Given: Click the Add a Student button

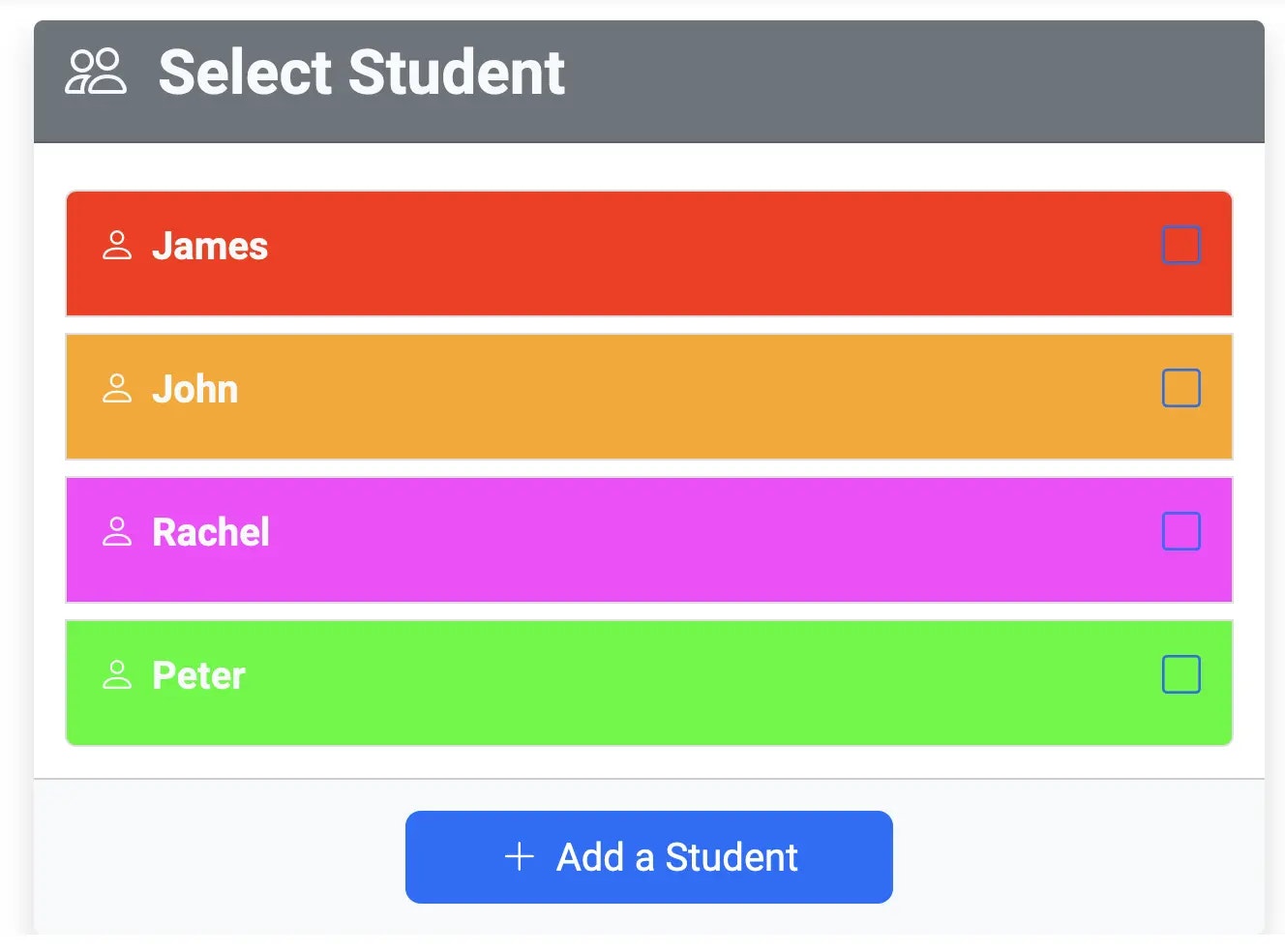Looking at the screenshot, I should click(649, 857).
